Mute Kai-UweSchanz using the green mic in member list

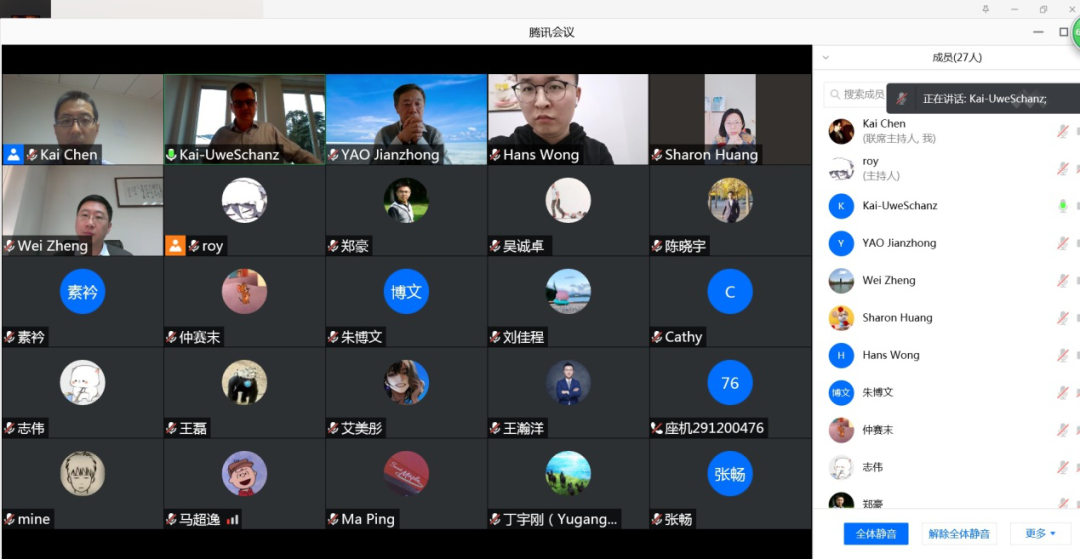coord(1062,206)
